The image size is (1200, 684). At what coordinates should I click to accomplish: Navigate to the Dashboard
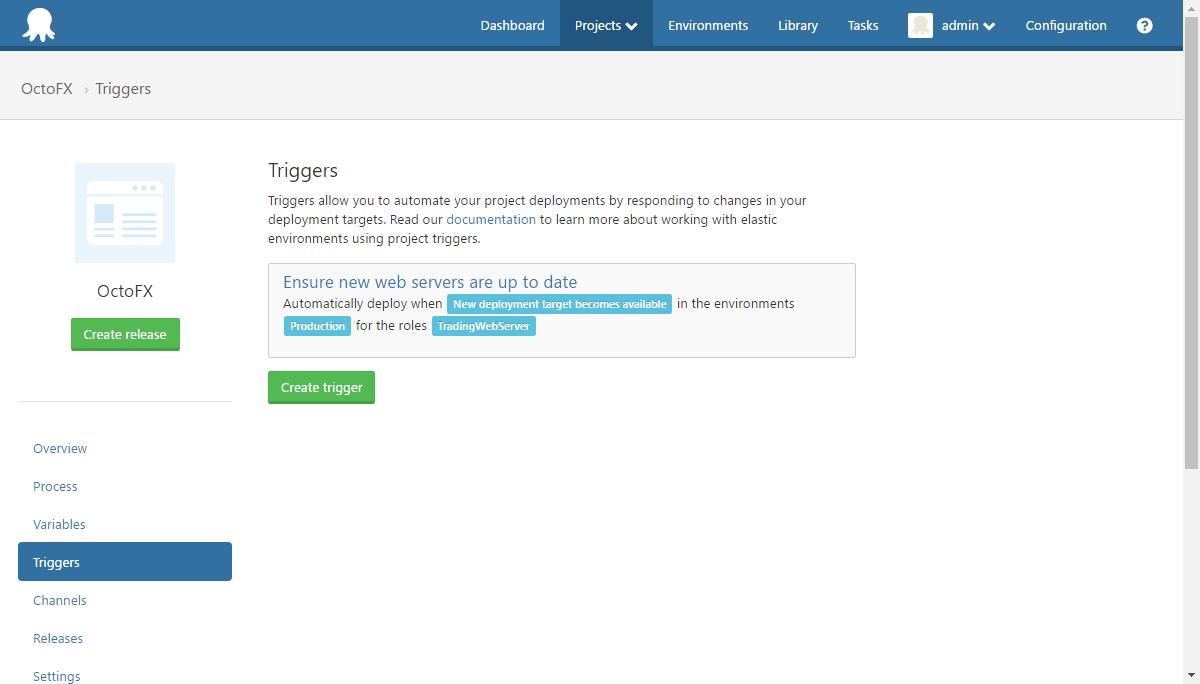coord(512,25)
